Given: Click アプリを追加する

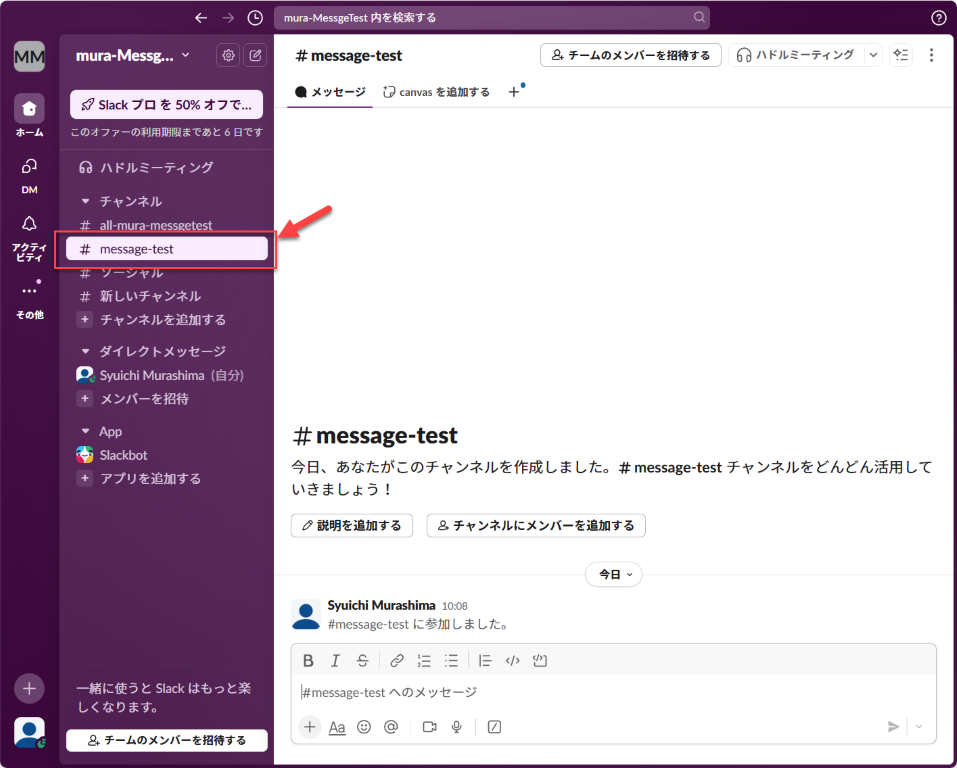Looking at the screenshot, I should [167, 479].
